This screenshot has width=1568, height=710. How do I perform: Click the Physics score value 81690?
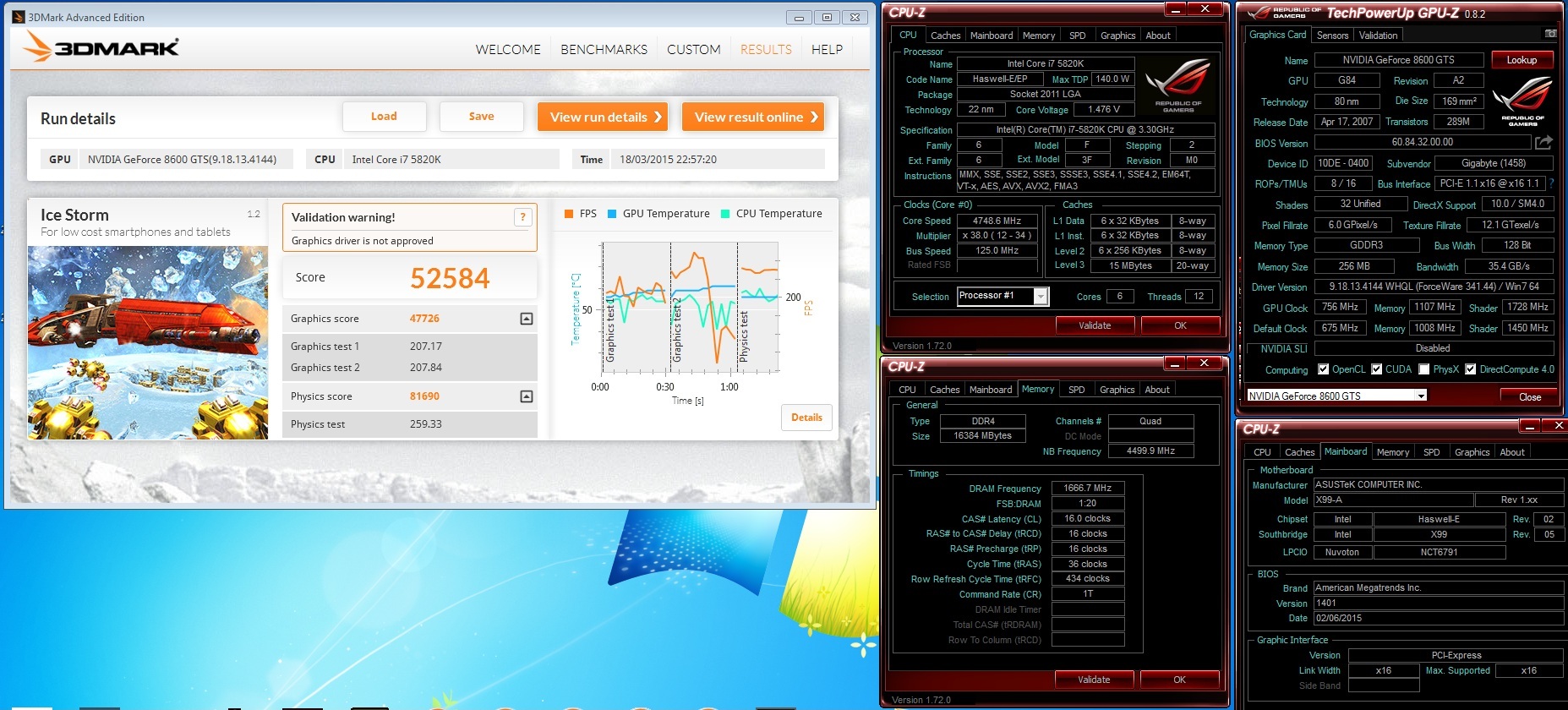[424, 396]
